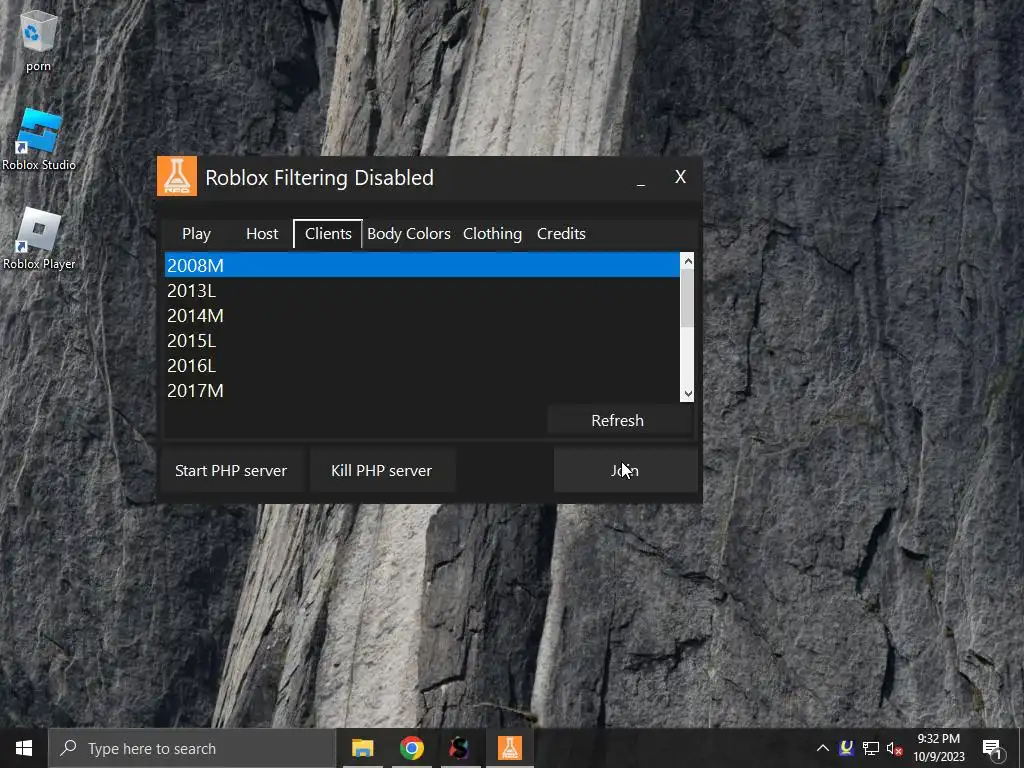
Task: Click the client list scroll up arrow
Action: (687, 261)
